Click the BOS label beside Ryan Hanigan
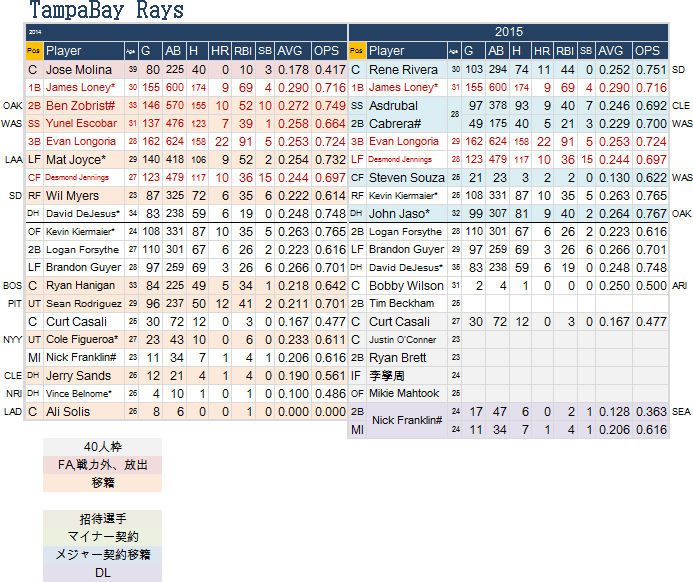The height and width of the screenshot is (582, 693). [x=12, y=285]
